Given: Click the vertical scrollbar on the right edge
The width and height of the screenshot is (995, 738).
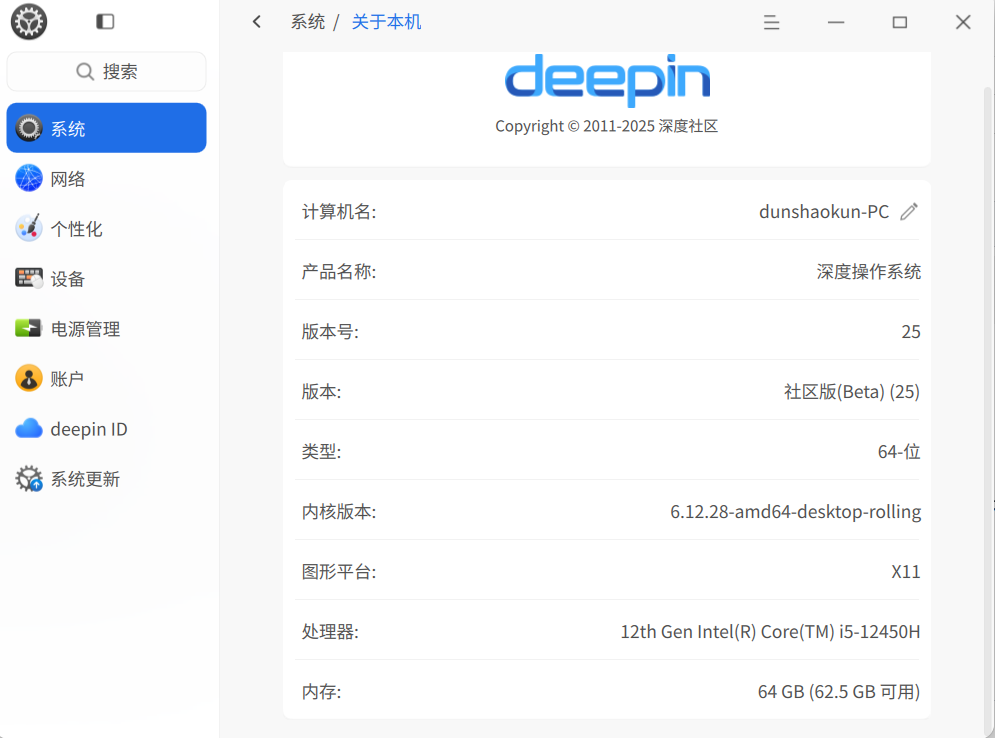Looking at the screenshot, I should (987, 406).
